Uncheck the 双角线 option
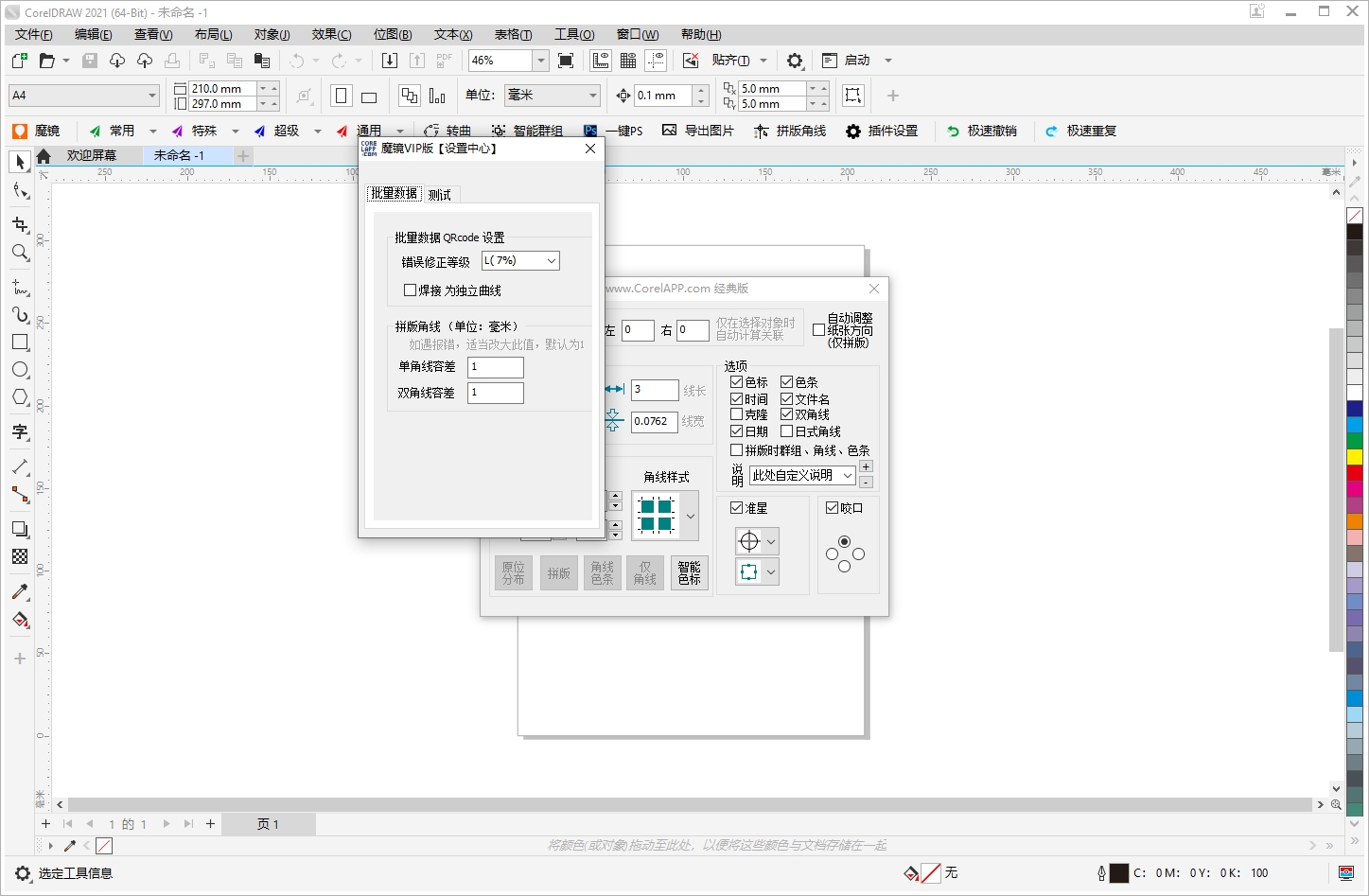1369x896 pixels. click(x=786, y=414)
